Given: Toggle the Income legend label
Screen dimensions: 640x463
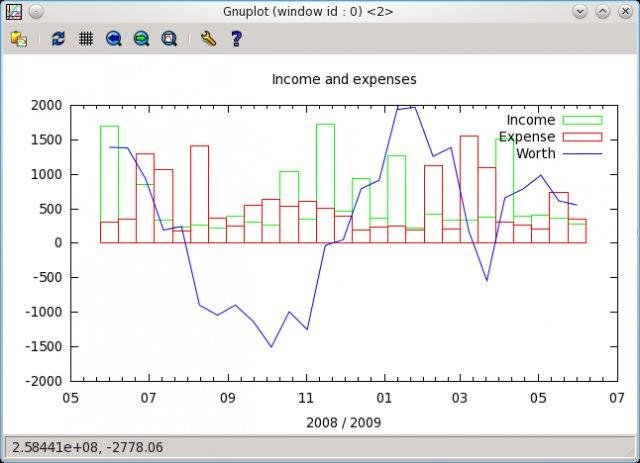Looking at the screenshot, I should tap(530, 121).
